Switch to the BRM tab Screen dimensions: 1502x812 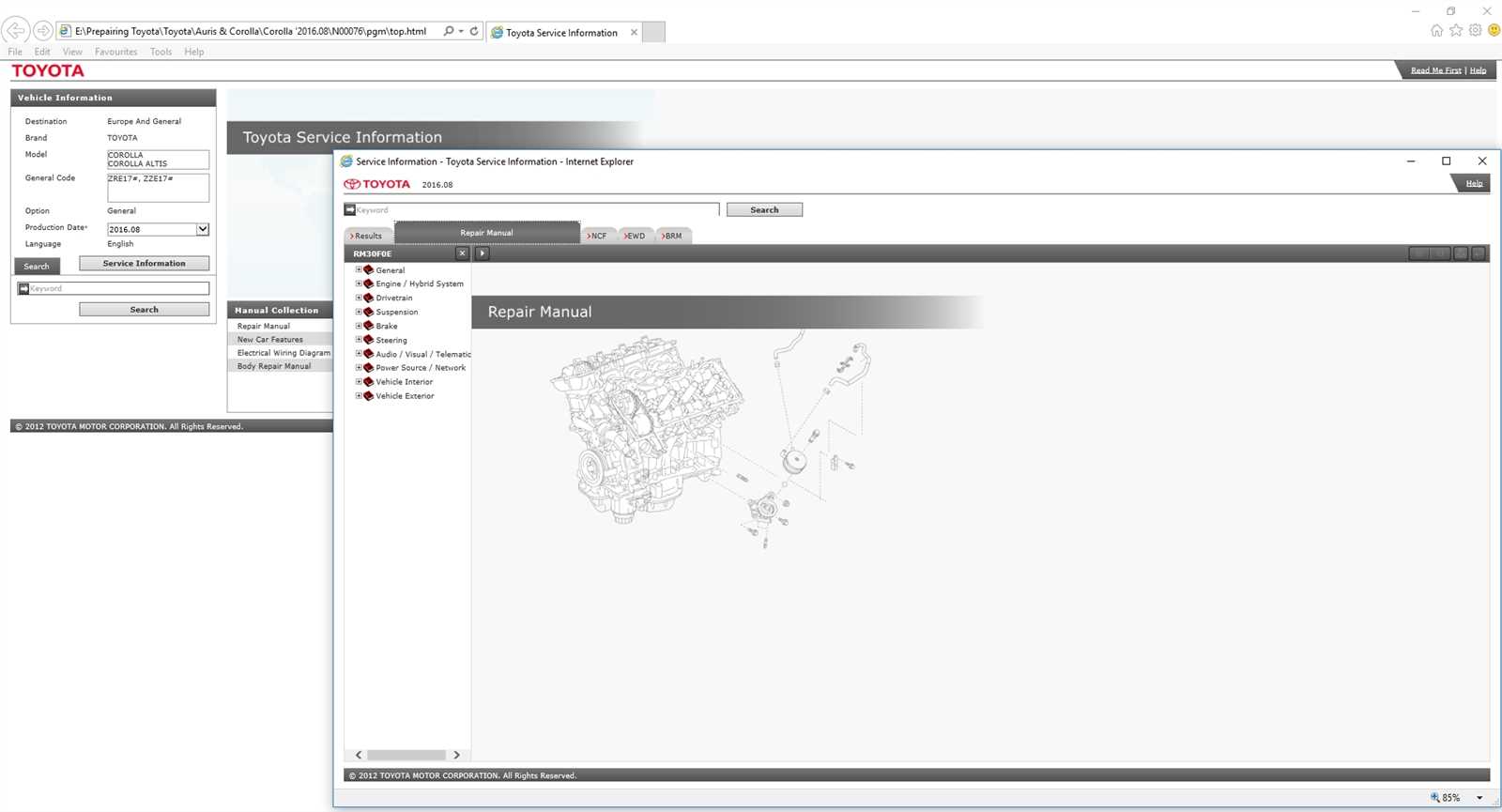672,236
